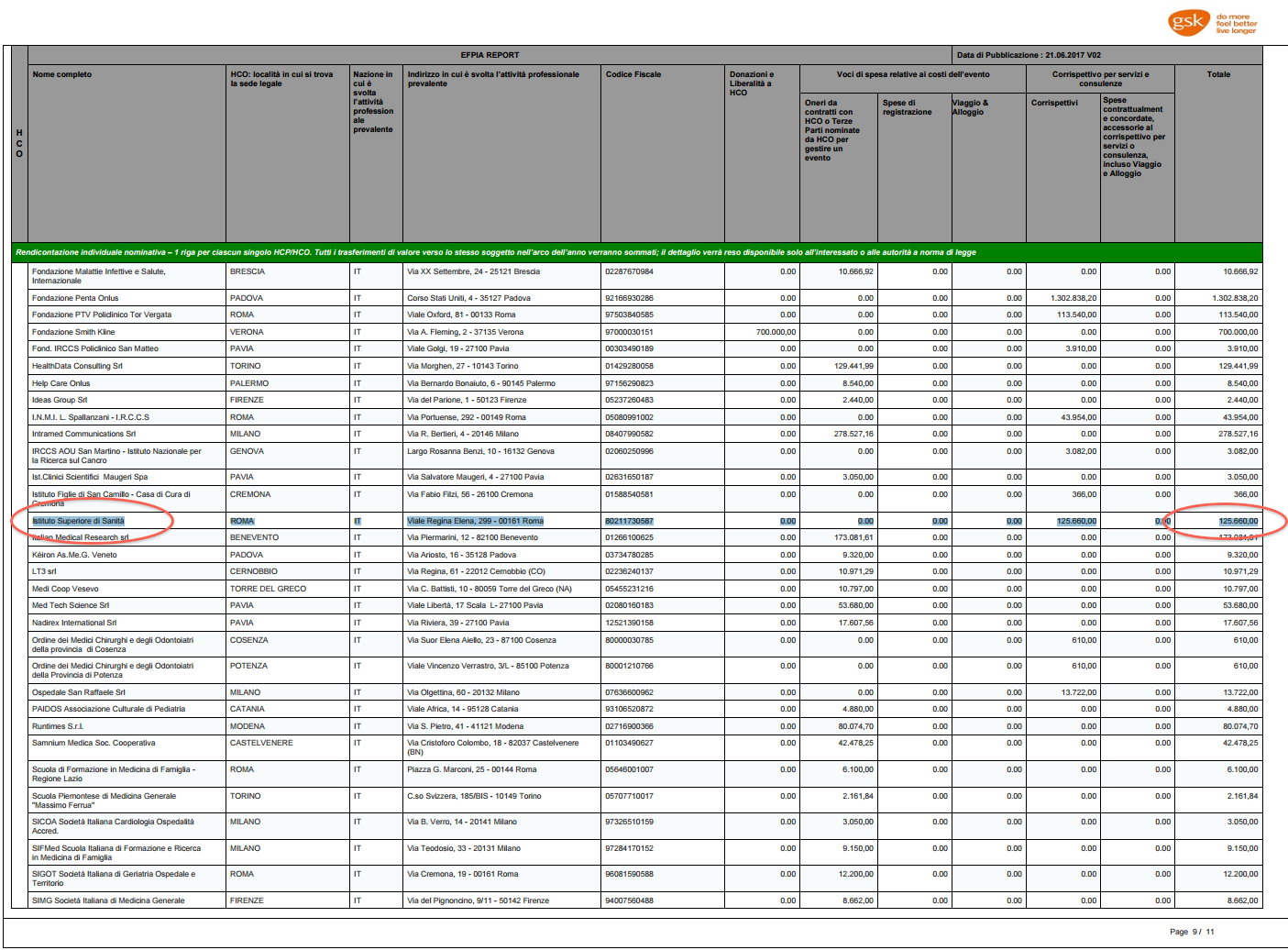This screenshot has width=1288, height=950.
Task: Select the Totale column header
Action: coord(1217,75)
